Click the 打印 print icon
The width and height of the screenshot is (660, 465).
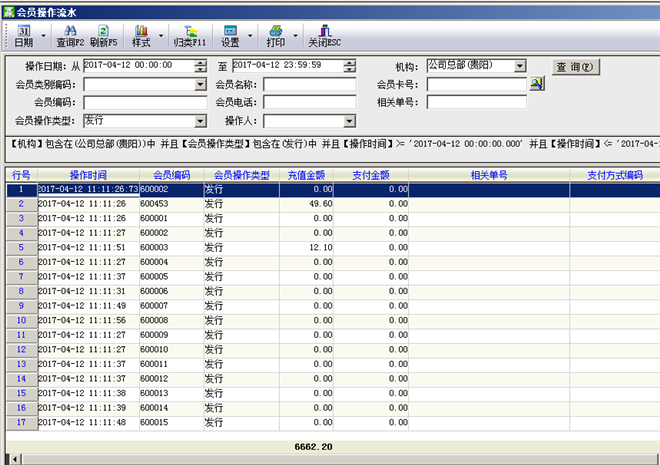coord(275,37)
